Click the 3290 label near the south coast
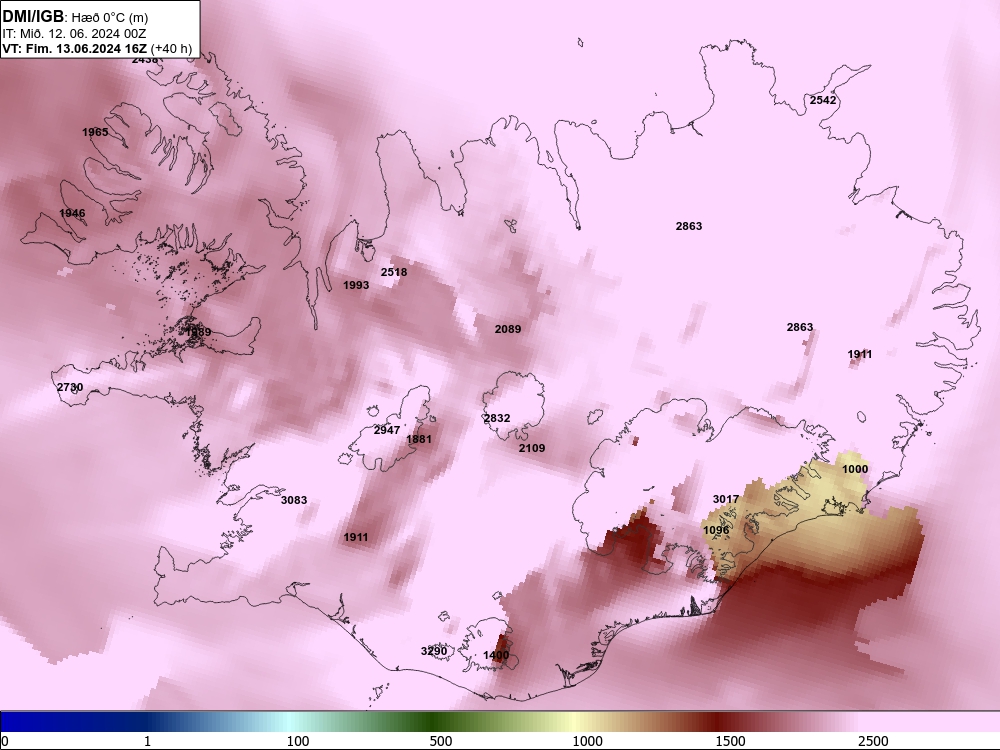Image resolution: width=1000 pixels, height=750 pixels. [x=434, y=651]
